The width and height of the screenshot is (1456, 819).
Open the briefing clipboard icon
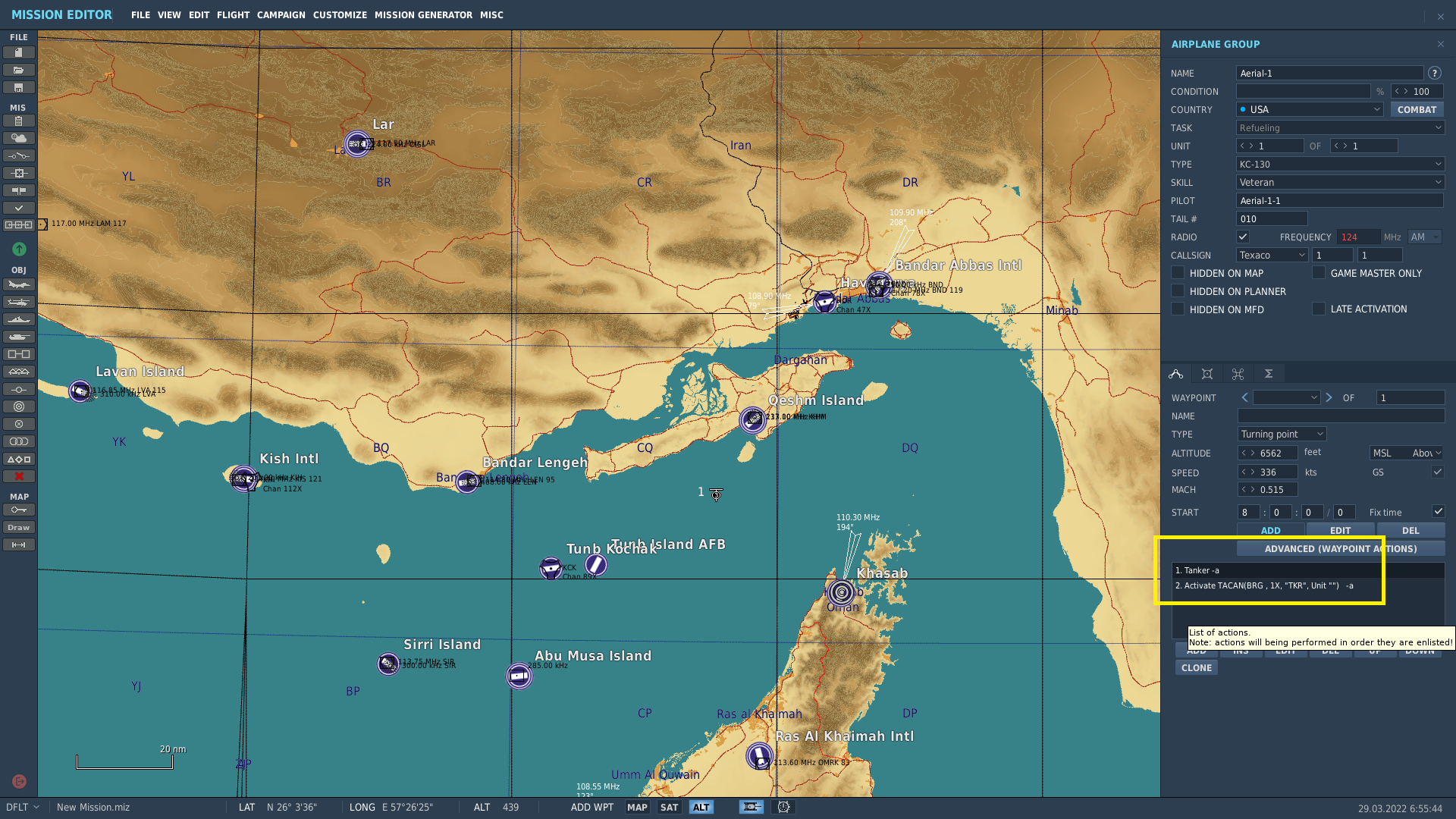coord(19,121)
